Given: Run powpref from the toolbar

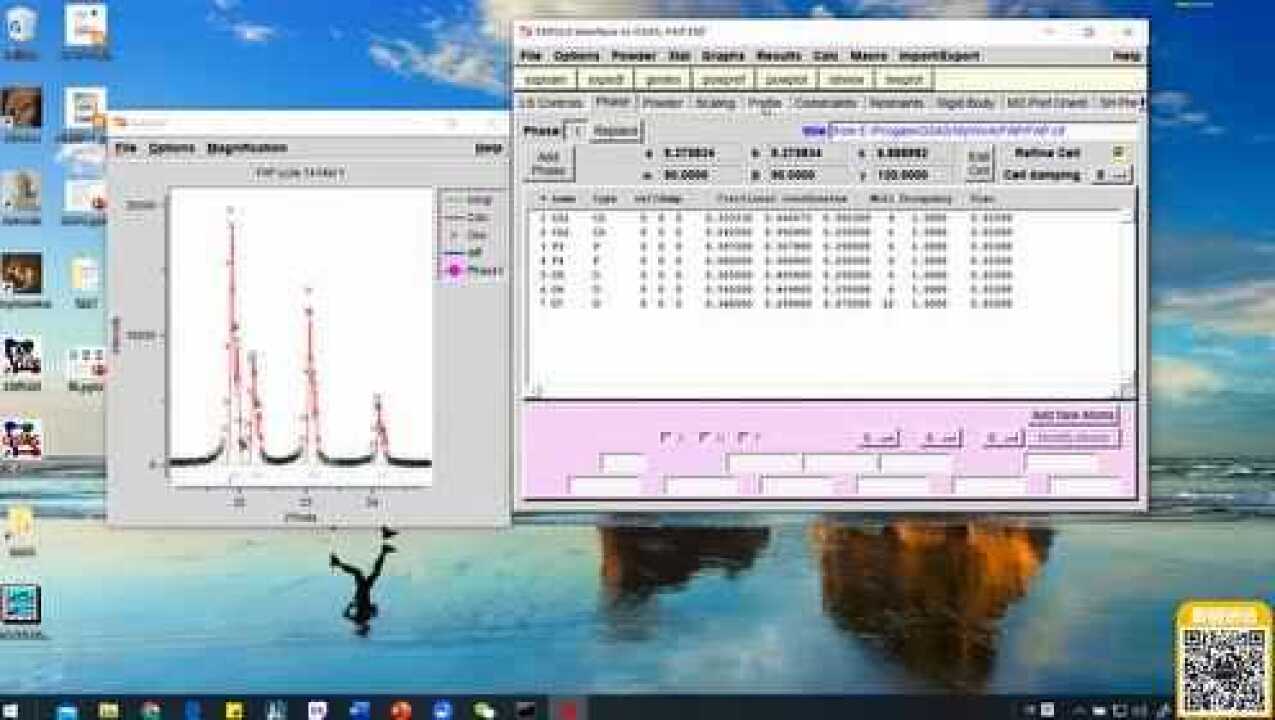Looking at the screenshot, I should [722, 80].
